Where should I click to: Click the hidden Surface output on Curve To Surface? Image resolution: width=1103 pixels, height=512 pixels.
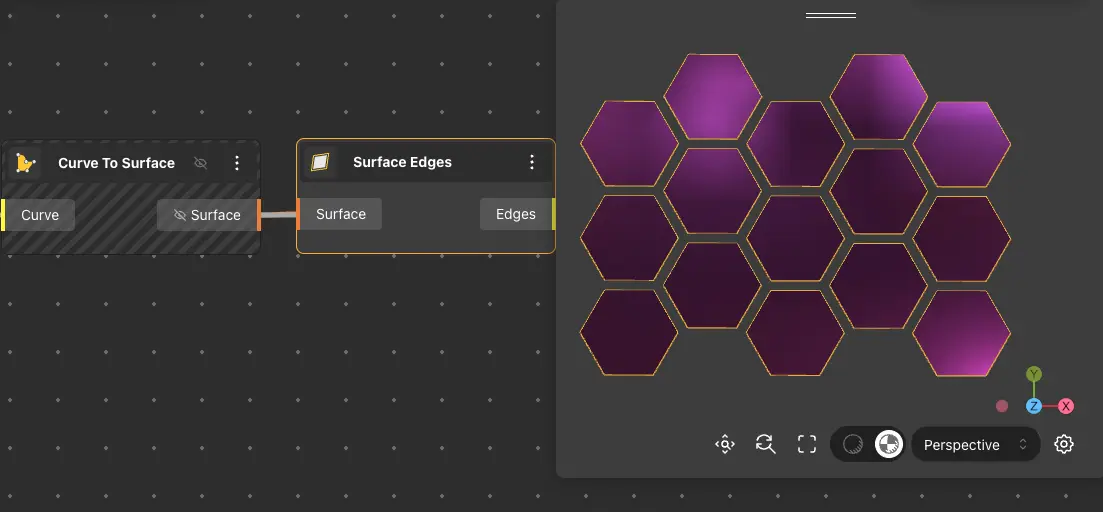(x=207, y=215)
